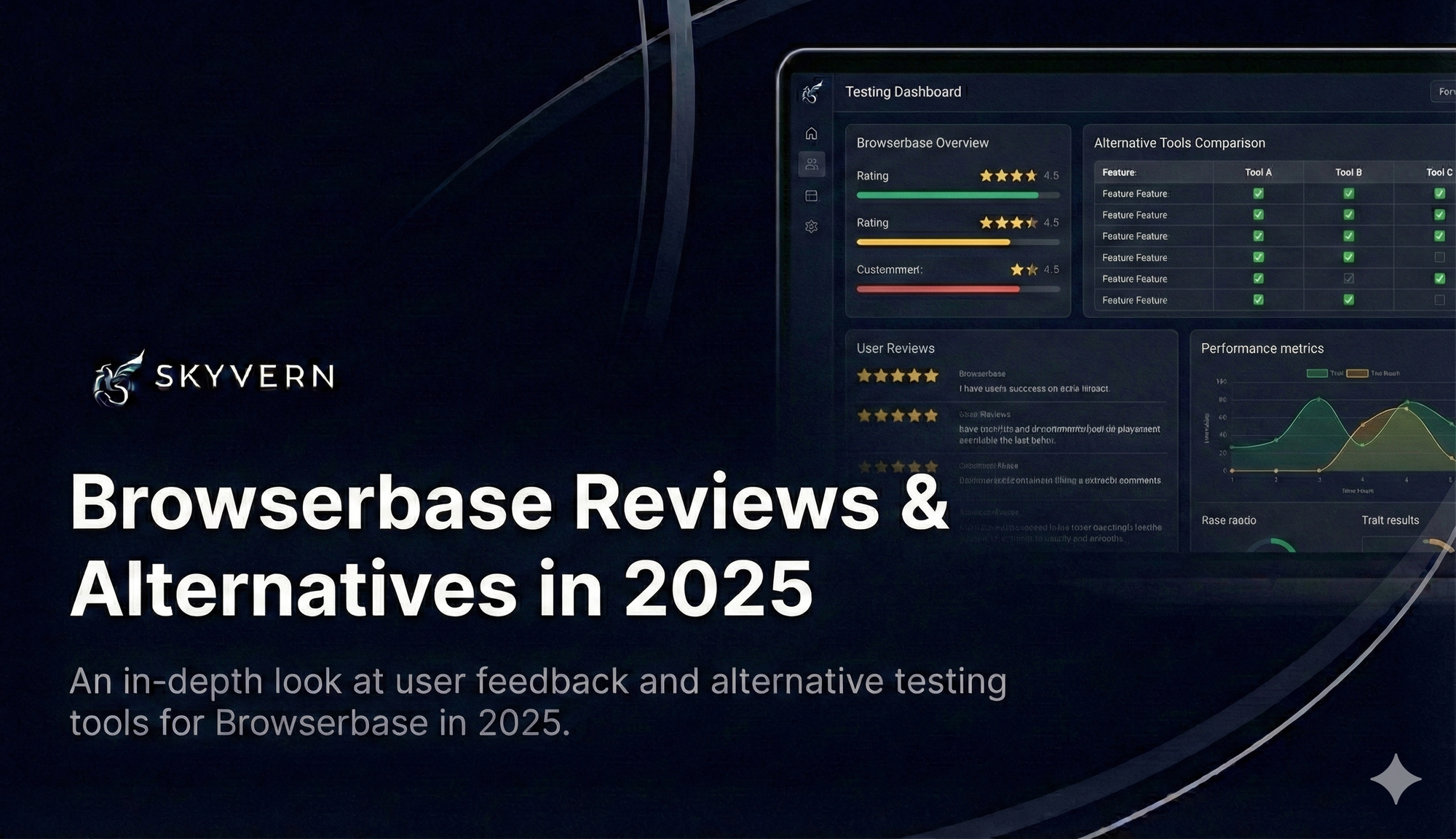The height and width of the screenshot is (839, 1456).
Task: Click the first star in Browserbase Overview rating
Action: (x=985, y=175)
